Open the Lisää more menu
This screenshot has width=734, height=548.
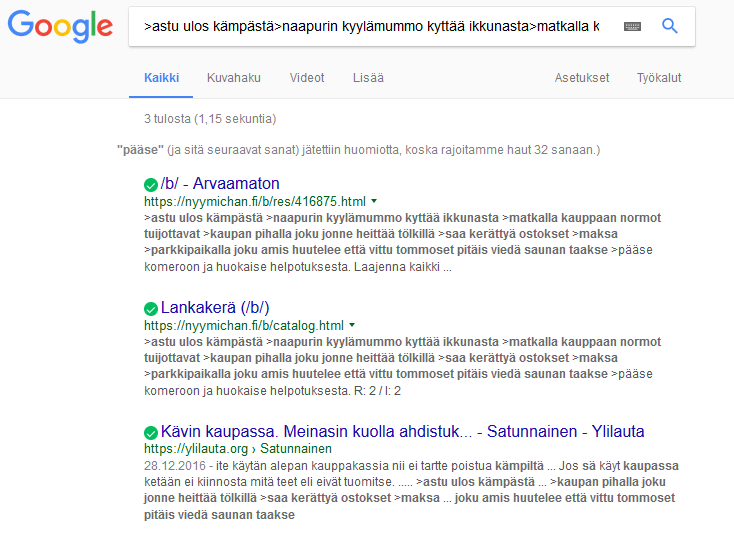[368, 78]
